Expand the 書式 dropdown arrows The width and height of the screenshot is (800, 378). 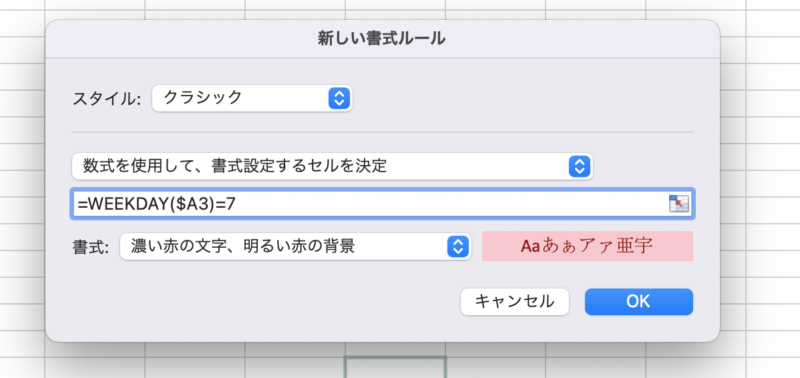coord(458,247)
